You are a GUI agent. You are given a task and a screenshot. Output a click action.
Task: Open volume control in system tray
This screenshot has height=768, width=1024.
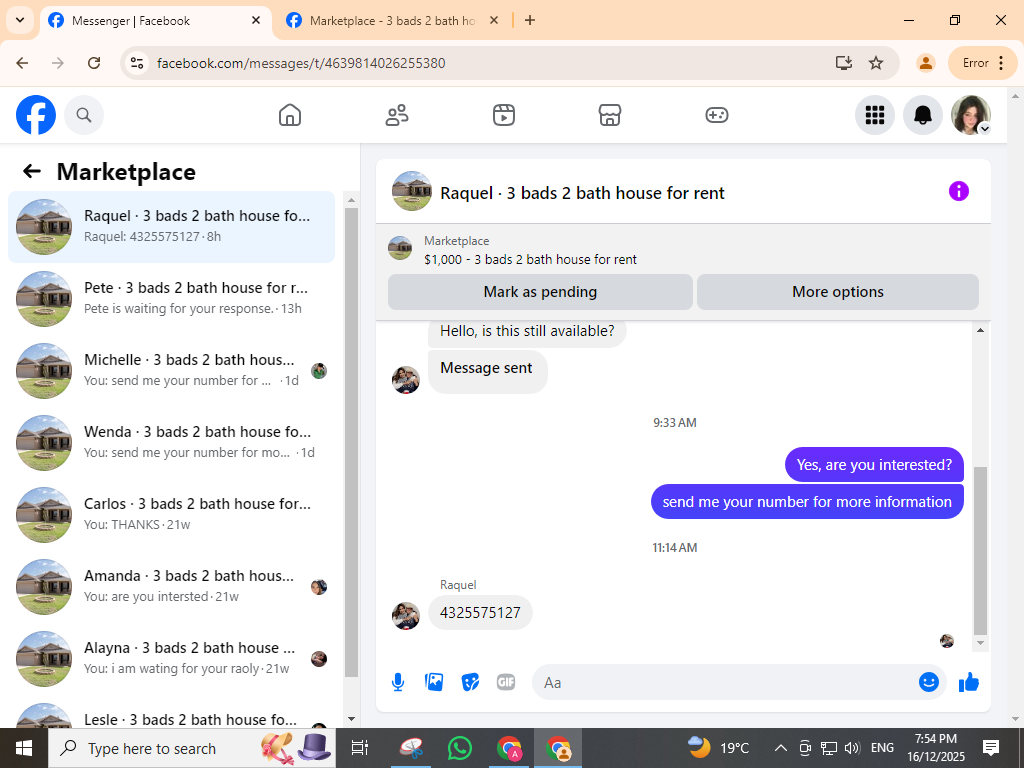click(x=852, y=748)
